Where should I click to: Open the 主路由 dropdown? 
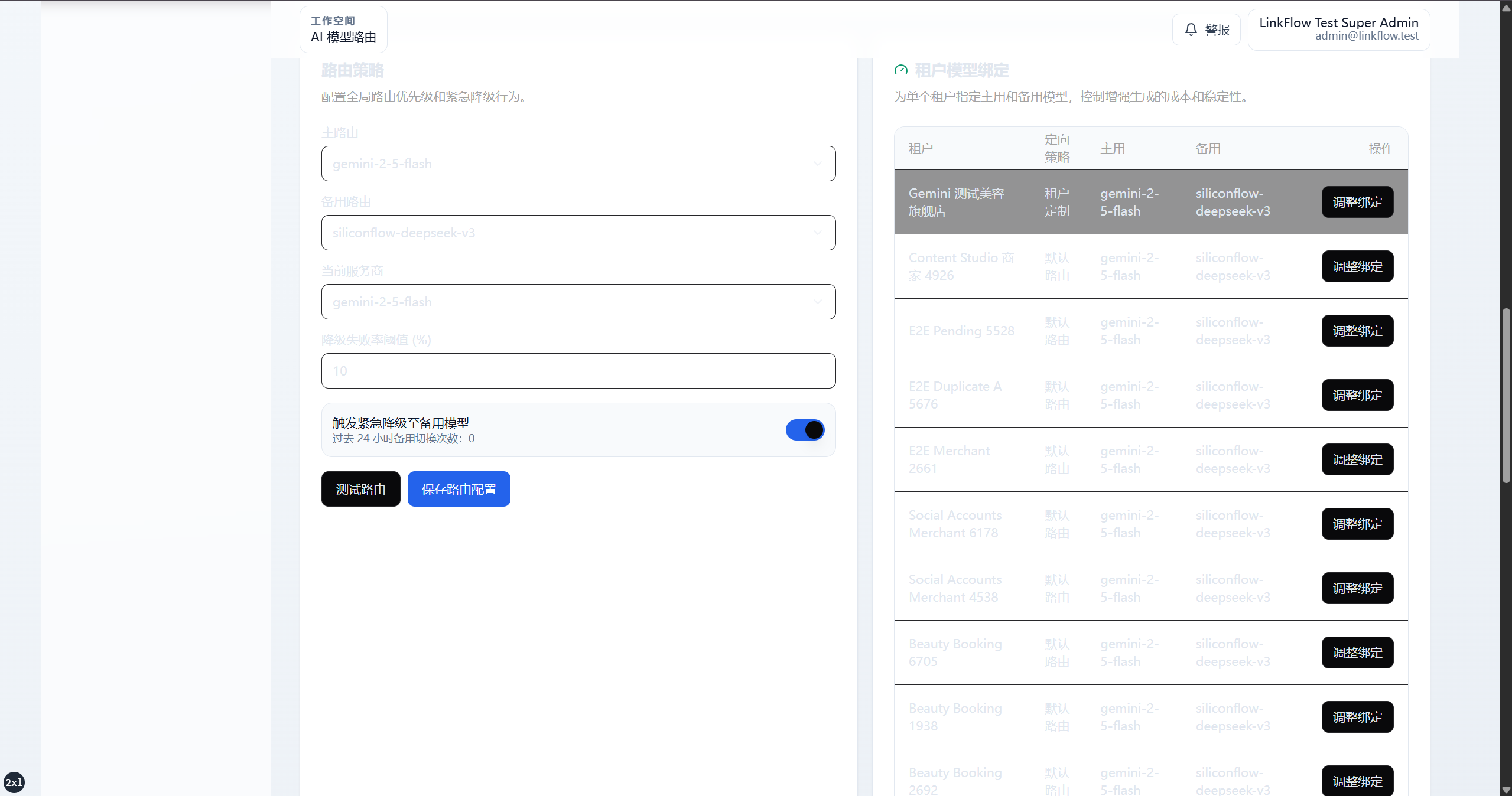(578, 164)
